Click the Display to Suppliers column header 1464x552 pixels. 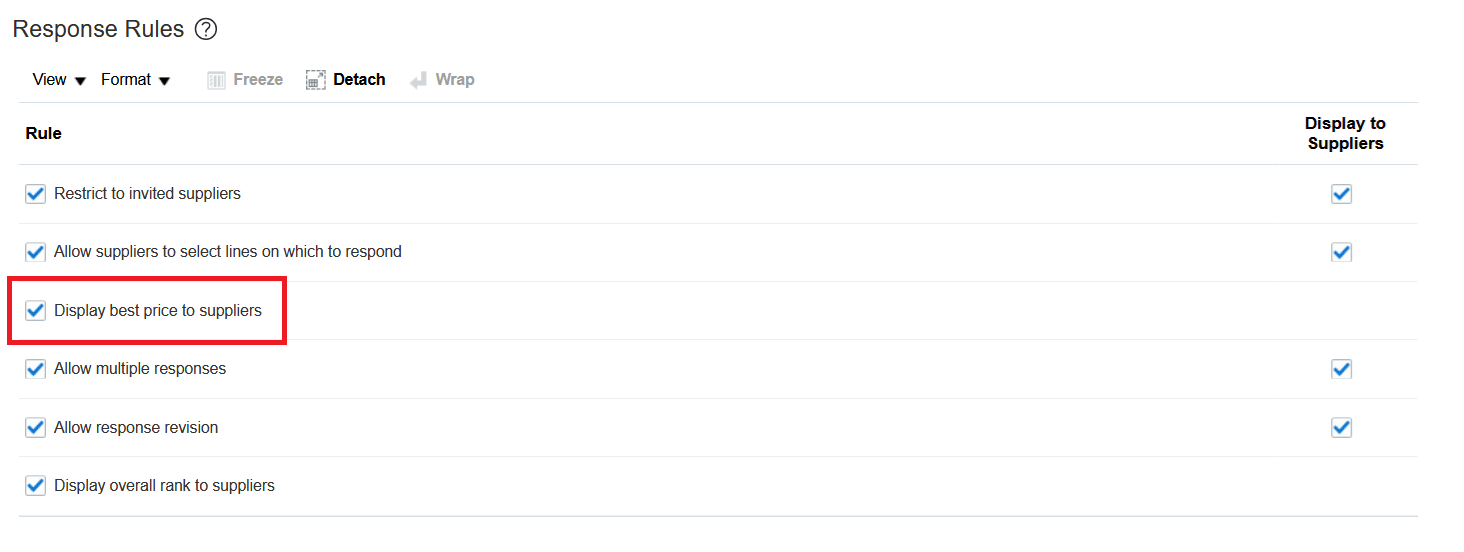point(1345,133)
